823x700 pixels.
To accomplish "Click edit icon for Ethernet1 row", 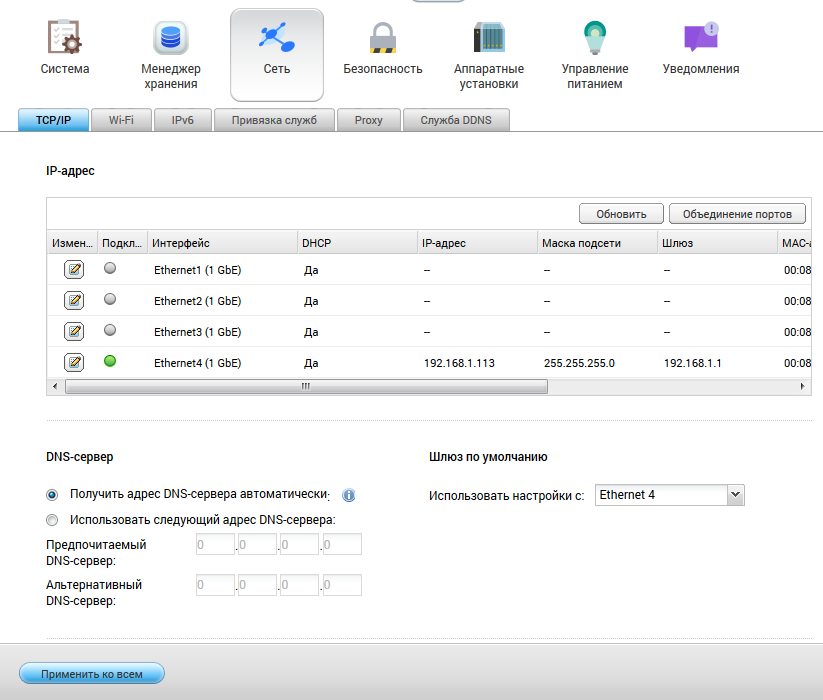I will click(x=74, y=270).
